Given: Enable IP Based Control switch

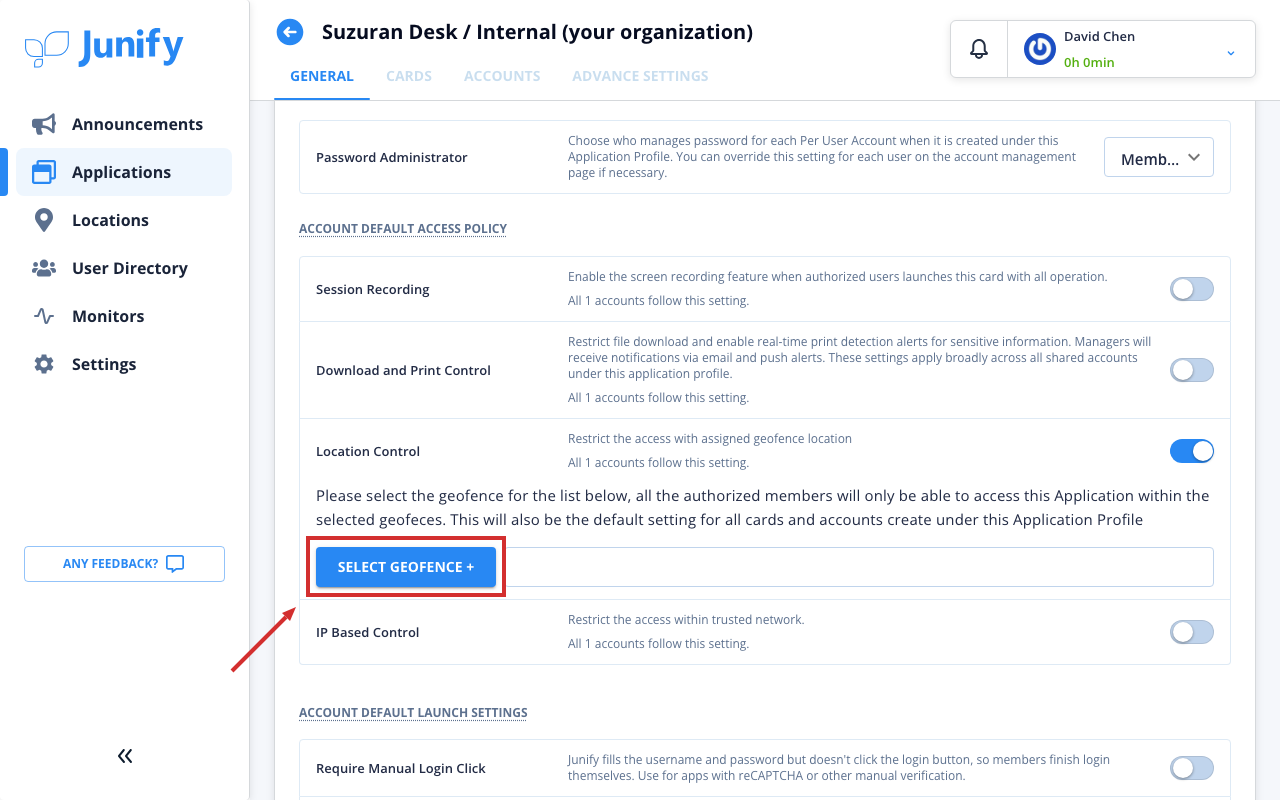Looking at the screenshot, I should pyautogui.click(x=1192, y=632).
